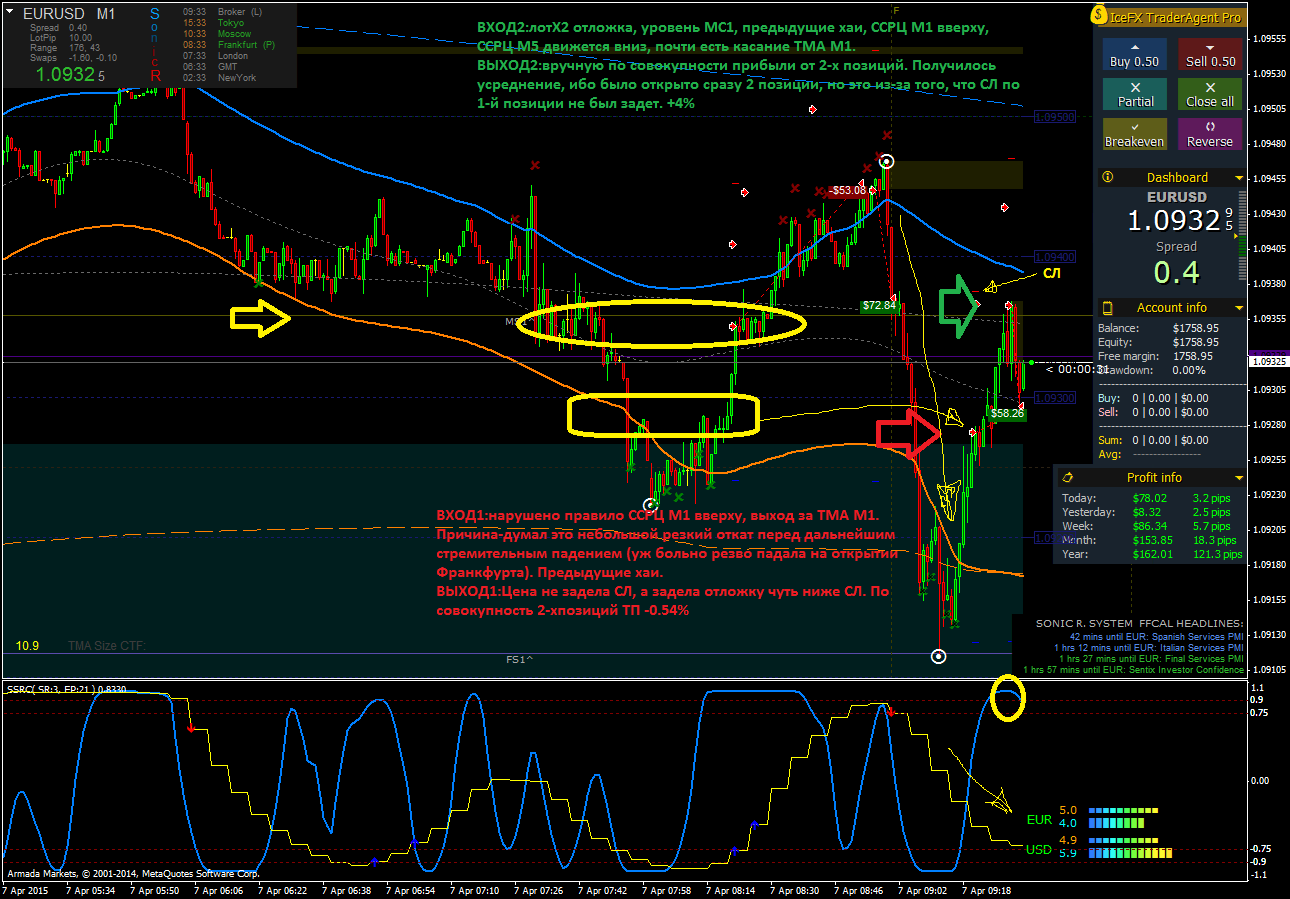Click the Close all button
Image resolution: width=1290 pixels, height=899 pixels.
(x=1210, y=94)
